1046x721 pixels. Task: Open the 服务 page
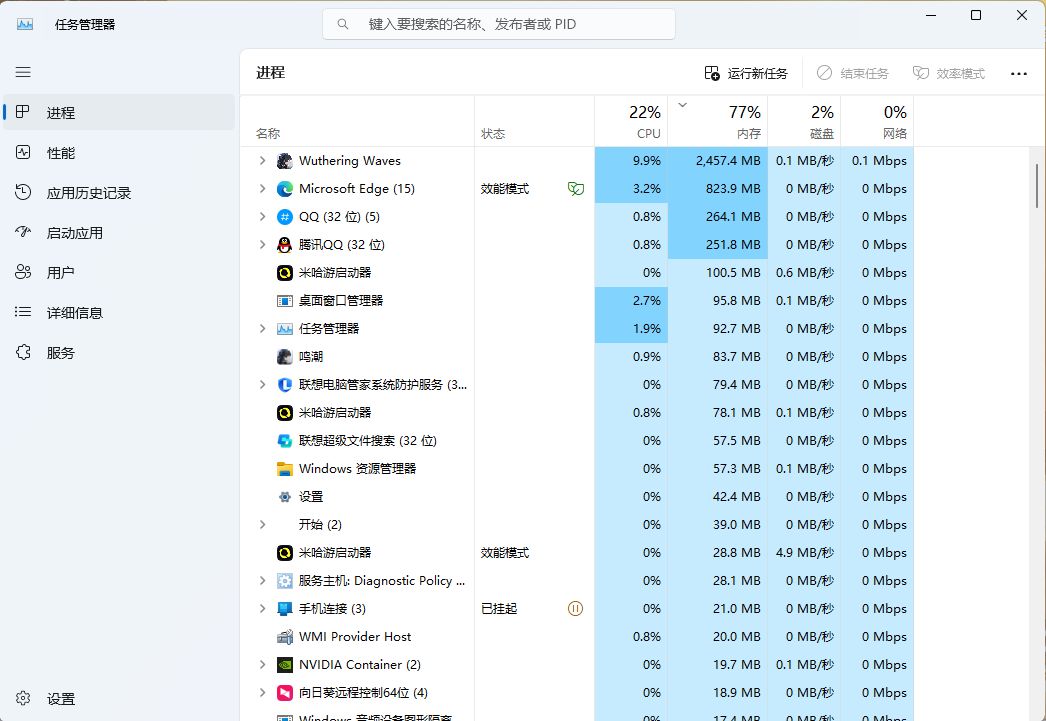click(x=119, y=353)
